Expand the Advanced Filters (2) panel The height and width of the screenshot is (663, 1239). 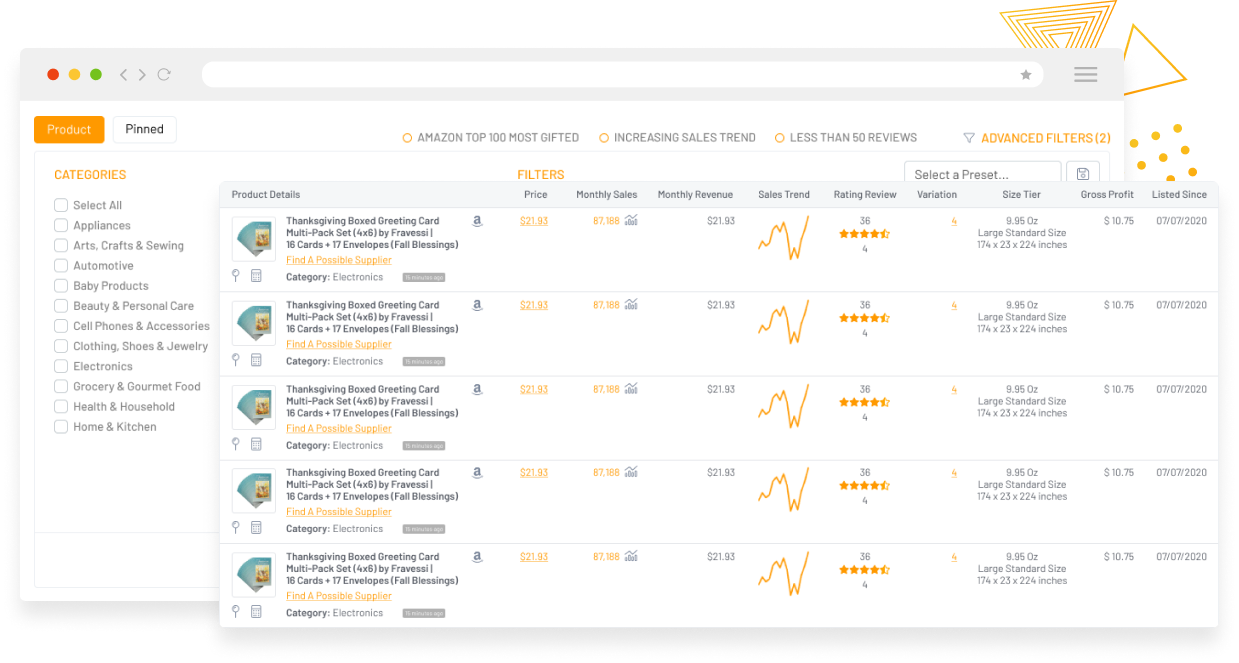coord(1037,138)
